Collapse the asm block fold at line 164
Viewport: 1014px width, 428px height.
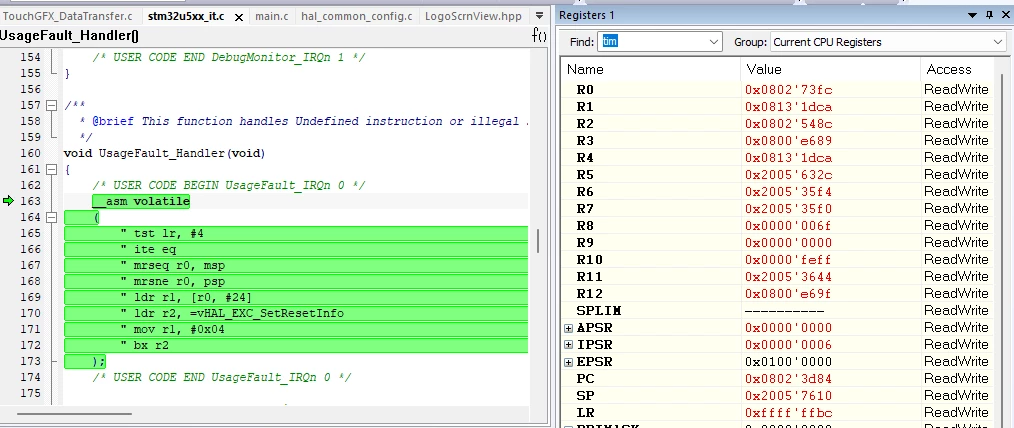click(x=52, y=217)
